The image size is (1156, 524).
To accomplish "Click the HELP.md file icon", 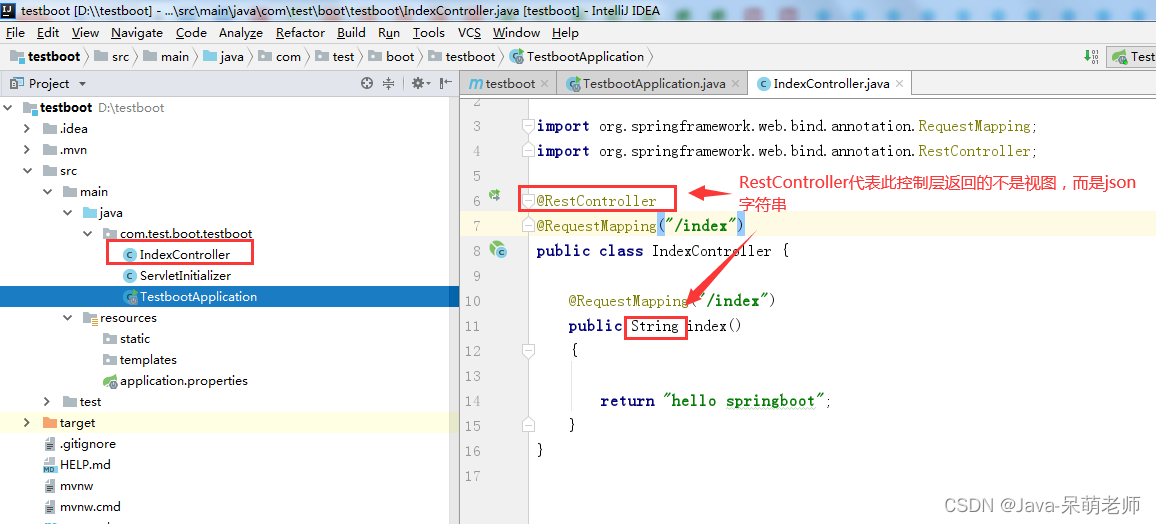I will [49, 465].
